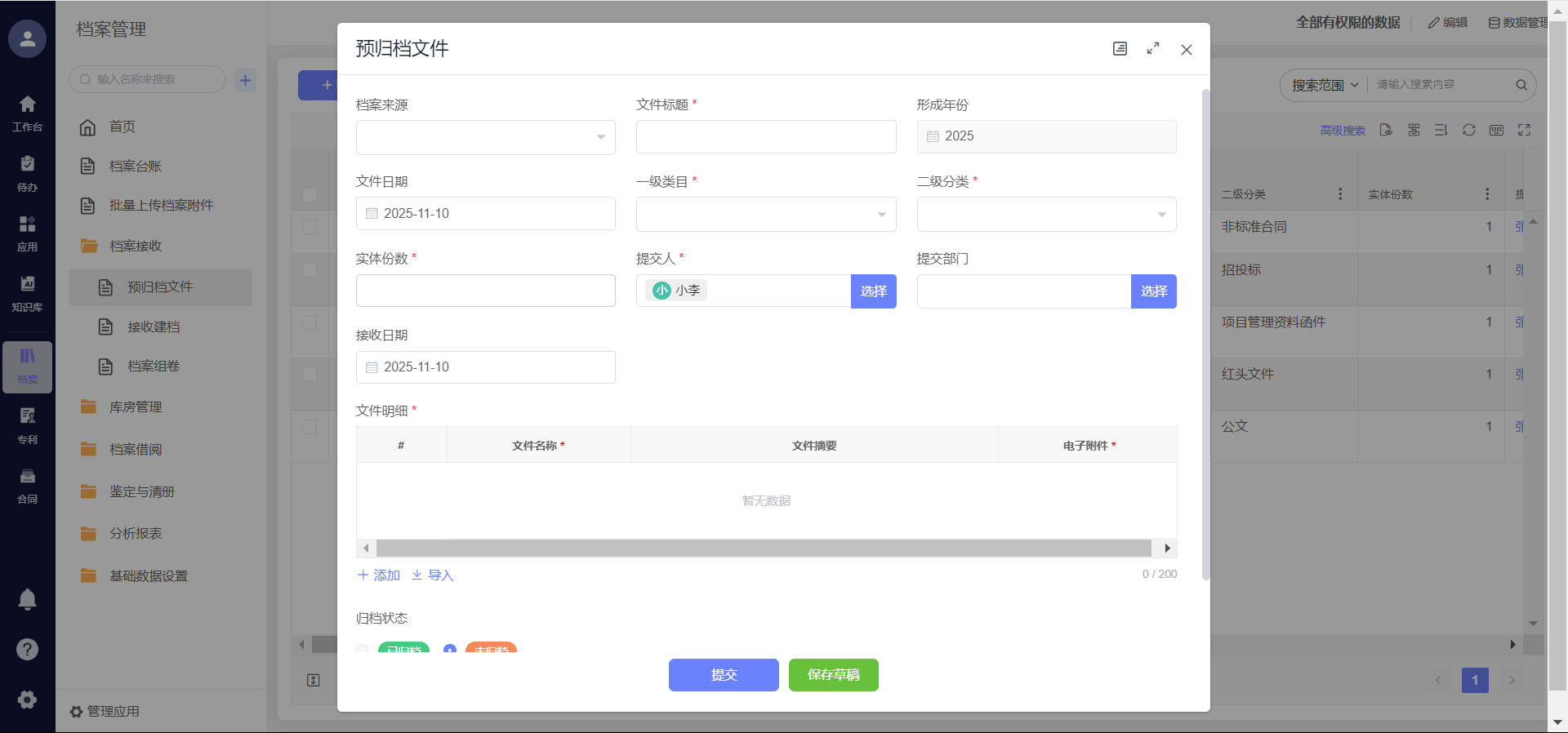Screen dimensions: 1568x733
Task: Open the 一级类目 dropdown
Action: tap(765, 214)
